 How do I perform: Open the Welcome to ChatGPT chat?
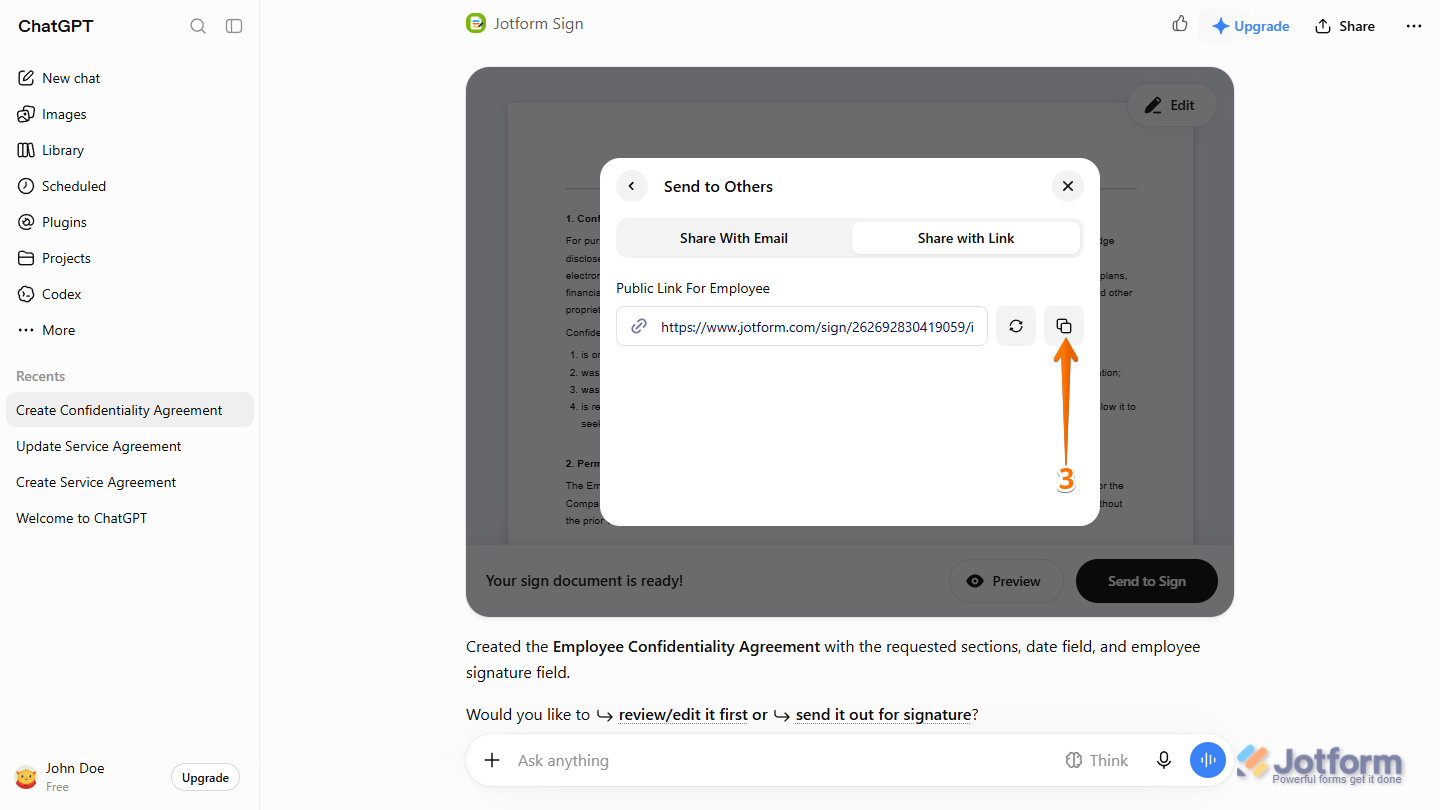pyautogui.click(x=130, y=518)
